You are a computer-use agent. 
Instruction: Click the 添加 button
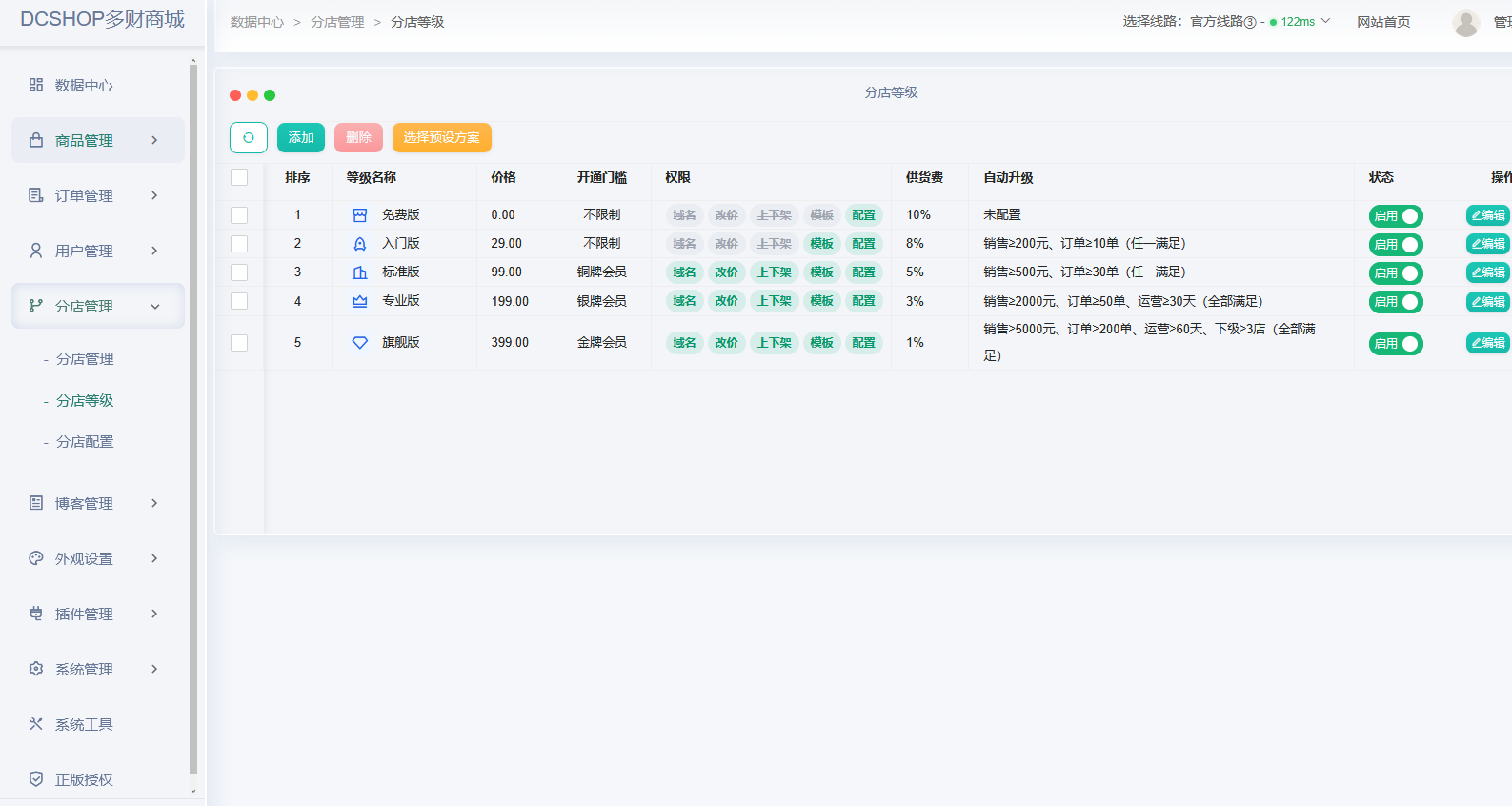tap(301, 138)
